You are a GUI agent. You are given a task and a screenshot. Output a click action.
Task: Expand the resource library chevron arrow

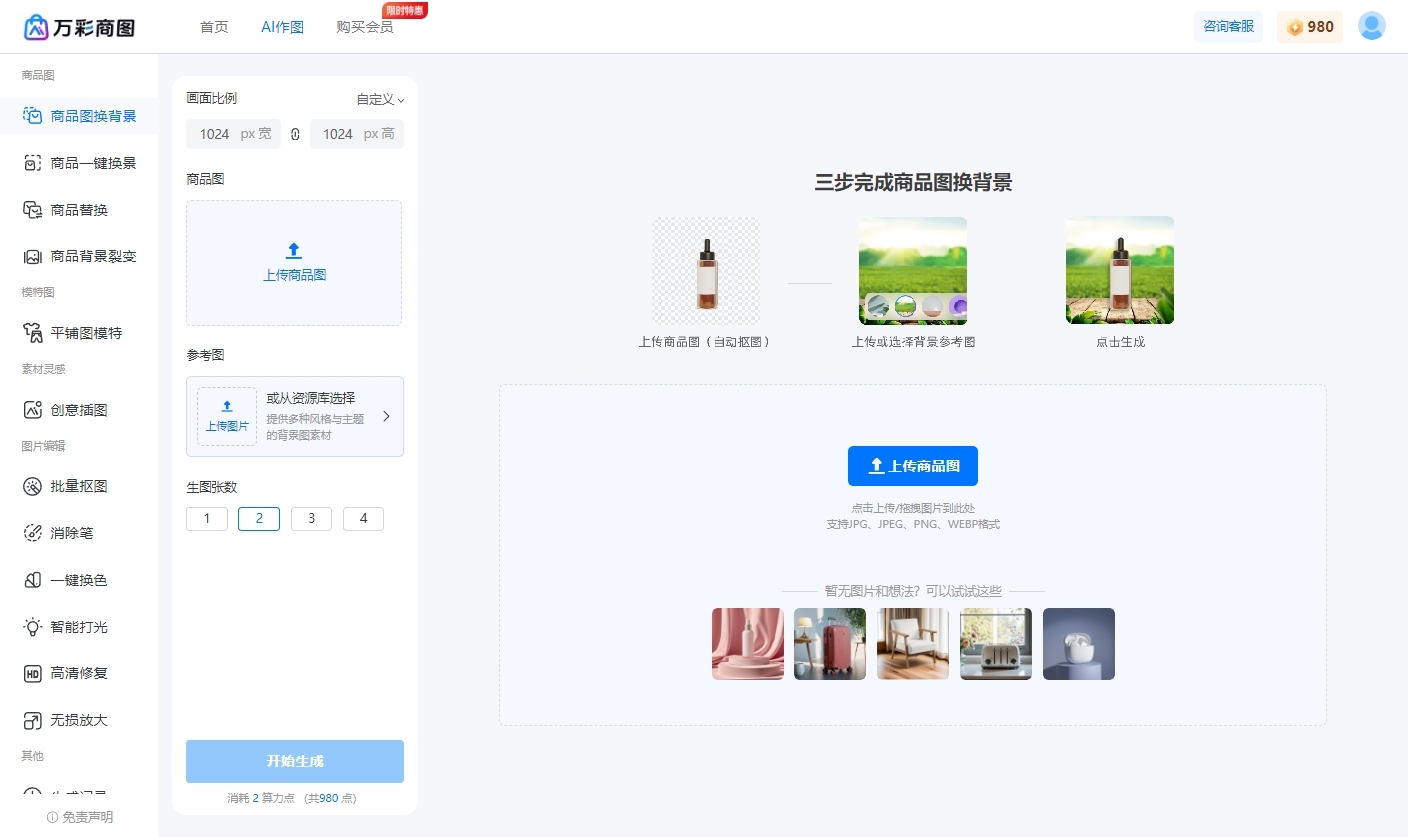pos(387,416)
